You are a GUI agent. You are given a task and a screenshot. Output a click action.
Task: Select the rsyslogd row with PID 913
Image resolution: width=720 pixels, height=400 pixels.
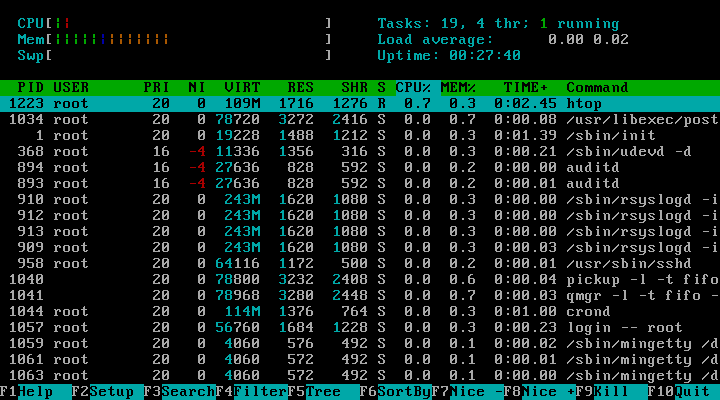click(x=360, y=231)
